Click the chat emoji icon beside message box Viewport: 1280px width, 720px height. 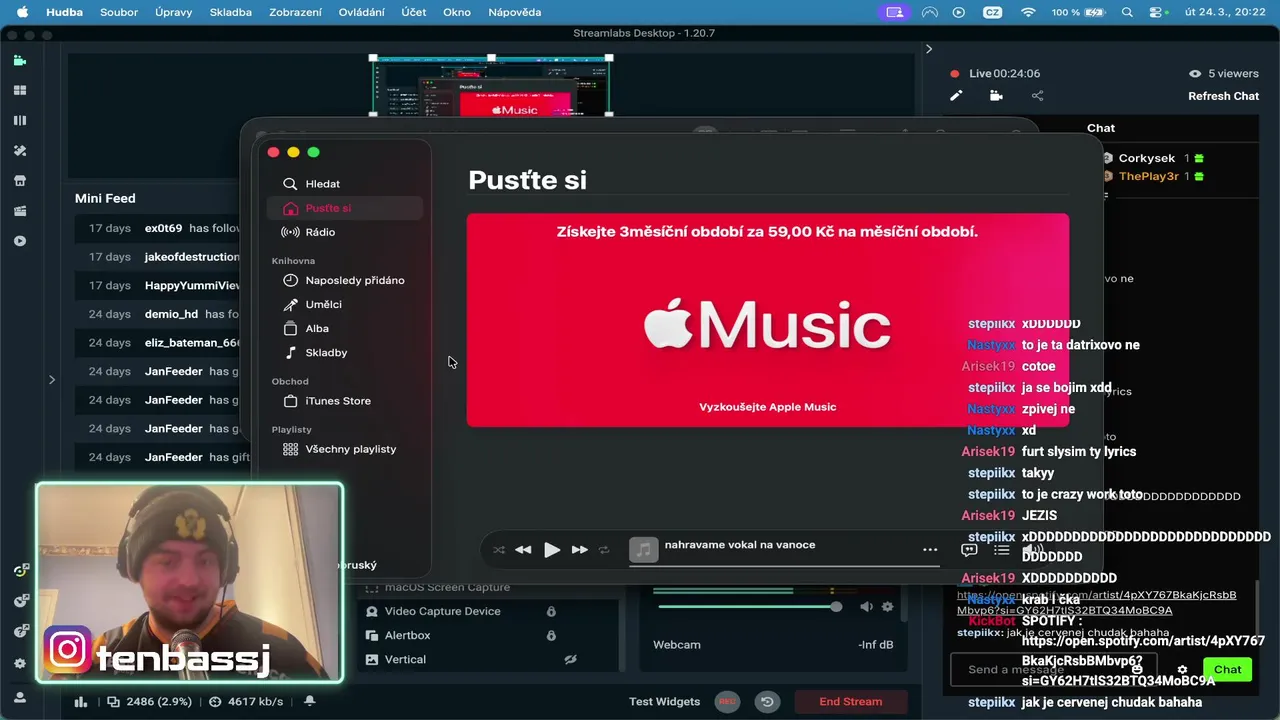[1137, 670]
